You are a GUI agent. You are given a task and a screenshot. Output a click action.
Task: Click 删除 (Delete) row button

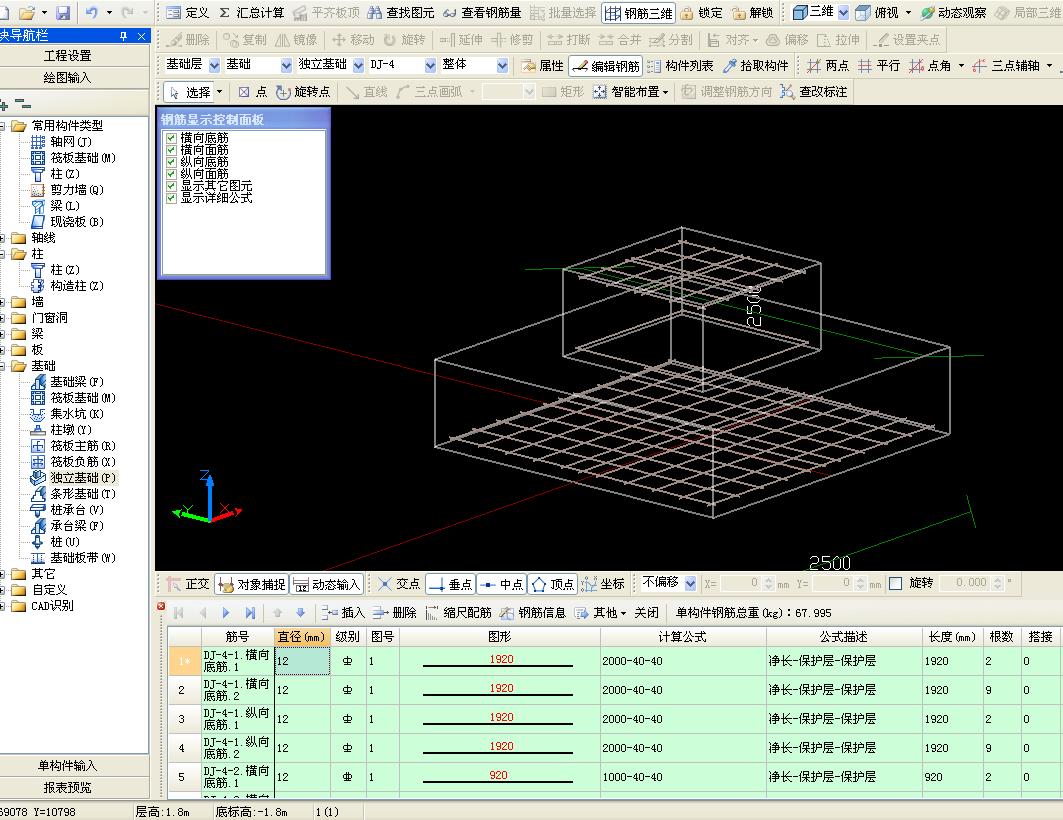point(395,613)
